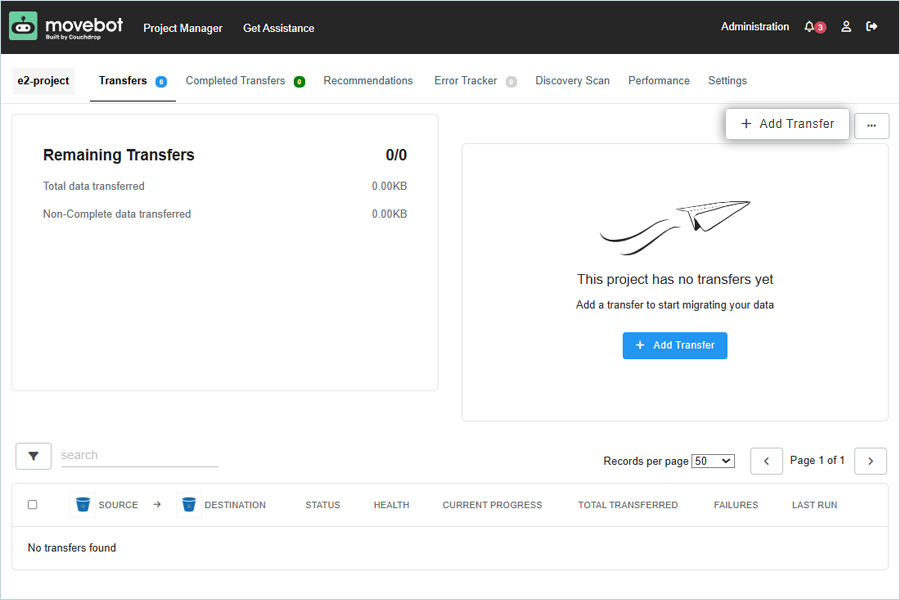Open Project Manager in the top menu
The width and height of the screenshot is (900, 600).
183,28
